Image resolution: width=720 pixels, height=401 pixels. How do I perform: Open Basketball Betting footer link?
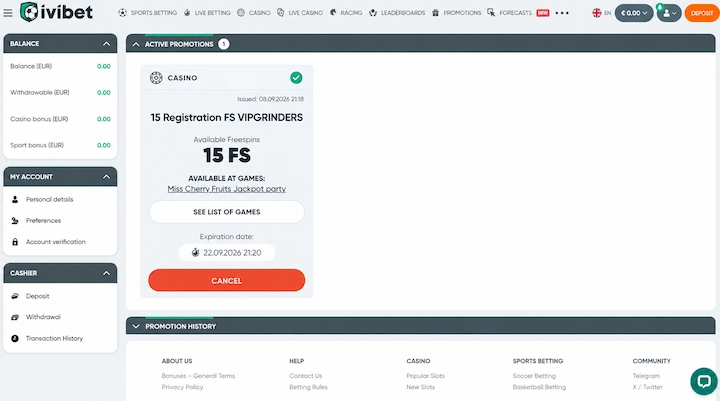tap(539, 387)
